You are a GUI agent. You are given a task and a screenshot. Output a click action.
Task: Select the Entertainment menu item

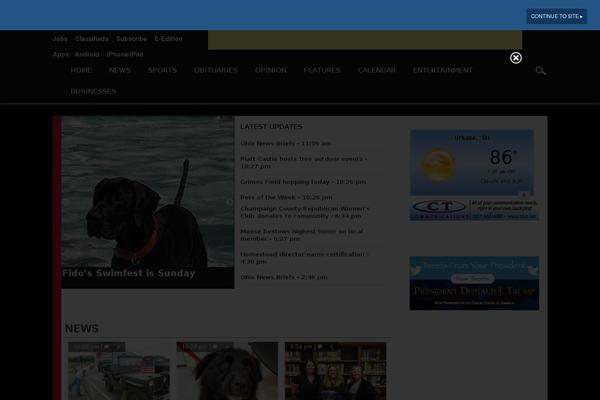point(442,70)
